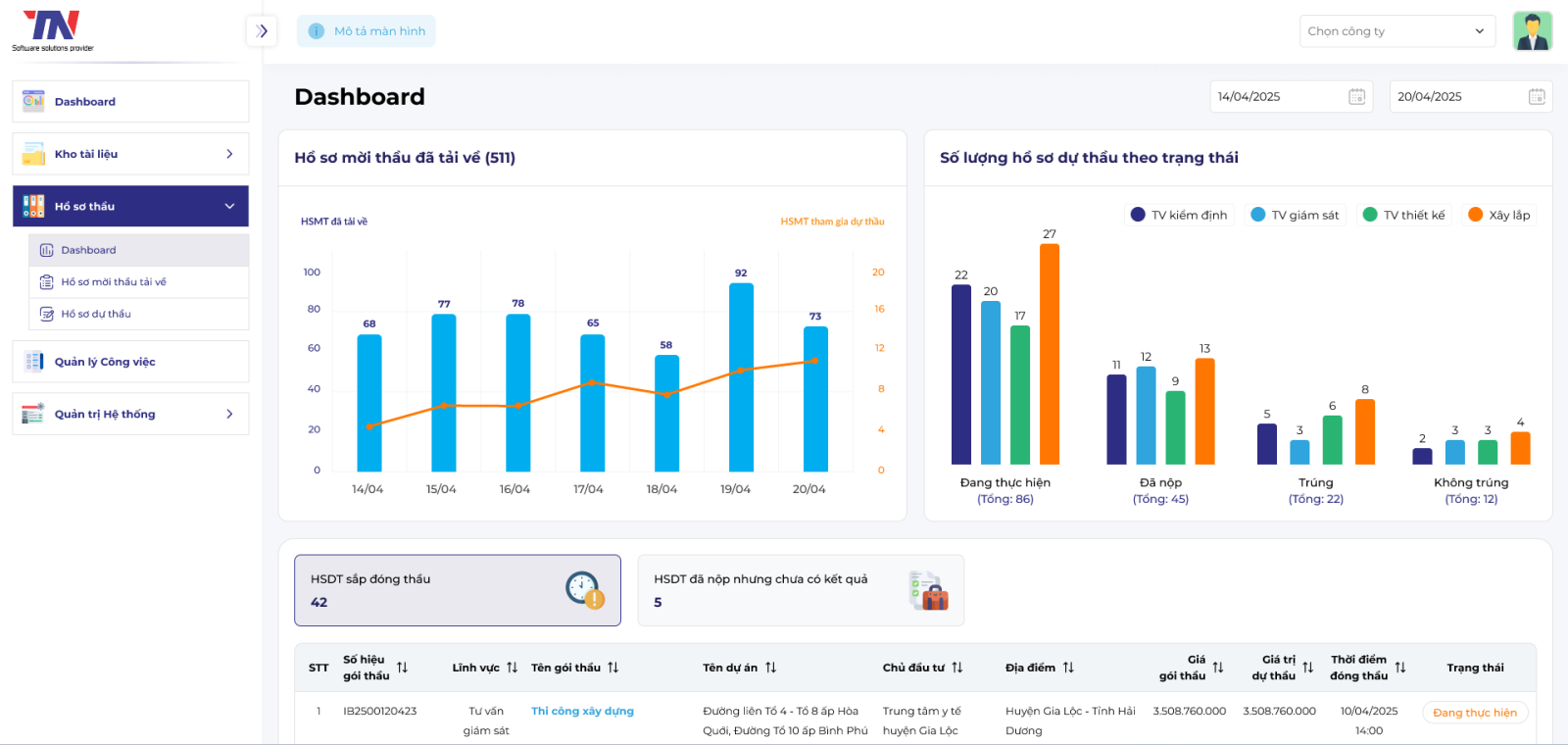This screenshot has width=1568, height=745.
Task: Toggle TV kiểm định legend series
Action: tap(1179, 216)
